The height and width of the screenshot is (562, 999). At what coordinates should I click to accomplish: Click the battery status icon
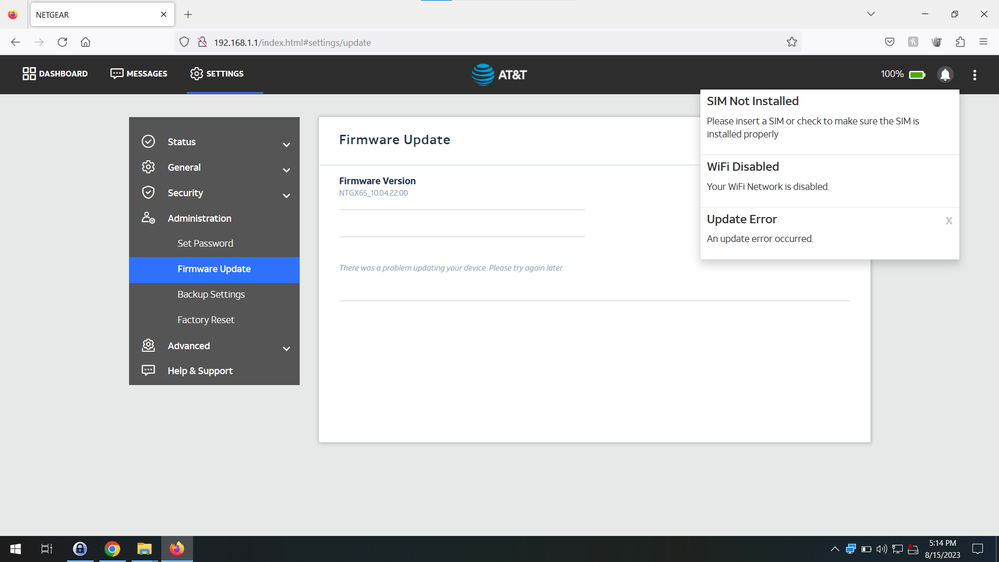click(x=917, y=75)
